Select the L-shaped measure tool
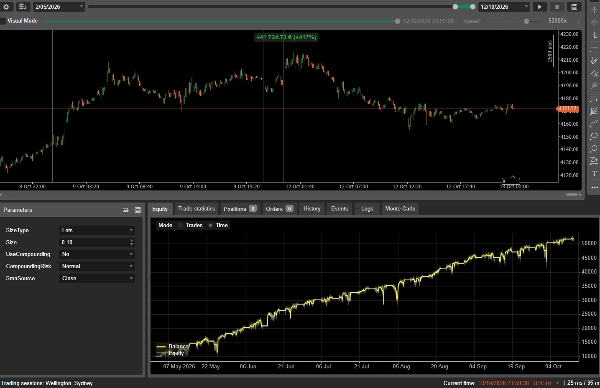This screenshot has width=600, height=388. coord(594,35)
